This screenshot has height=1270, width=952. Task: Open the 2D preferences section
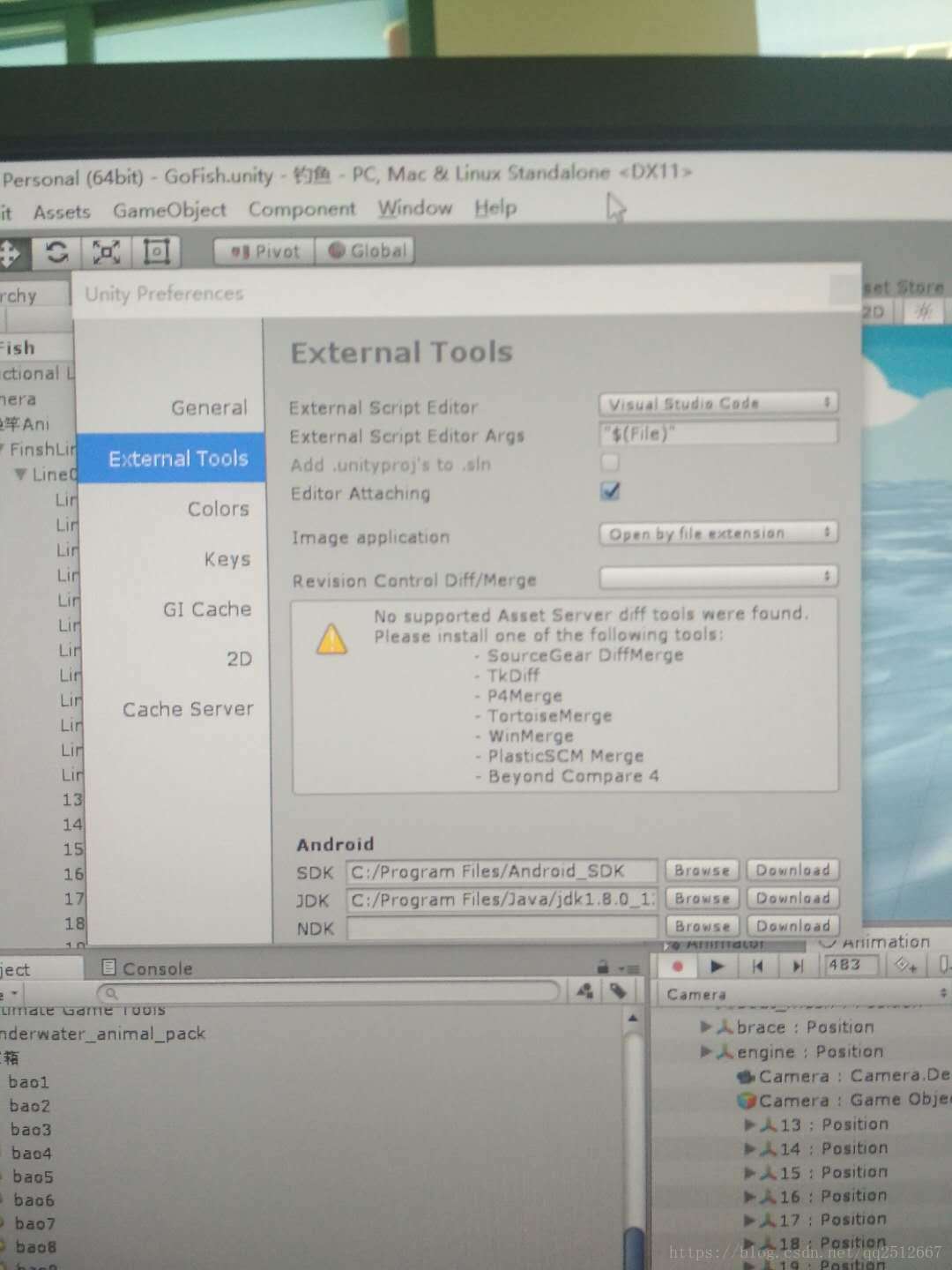[x=239, y=659]
